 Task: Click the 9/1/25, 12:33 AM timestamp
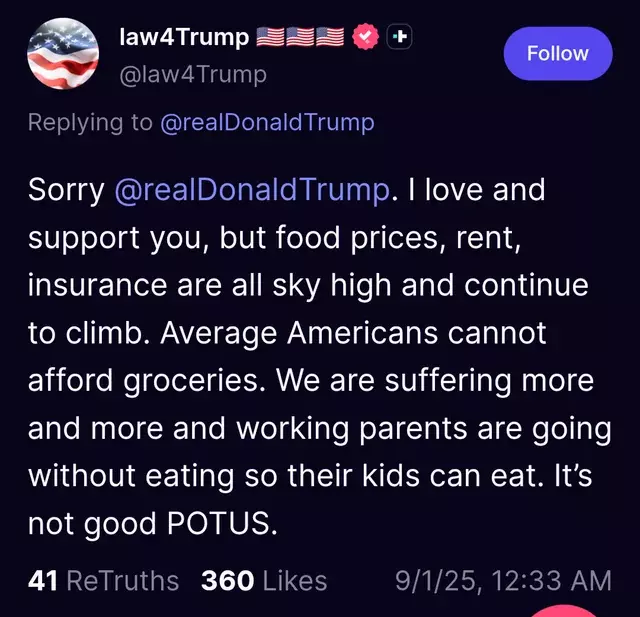click(x=503, y=580)
